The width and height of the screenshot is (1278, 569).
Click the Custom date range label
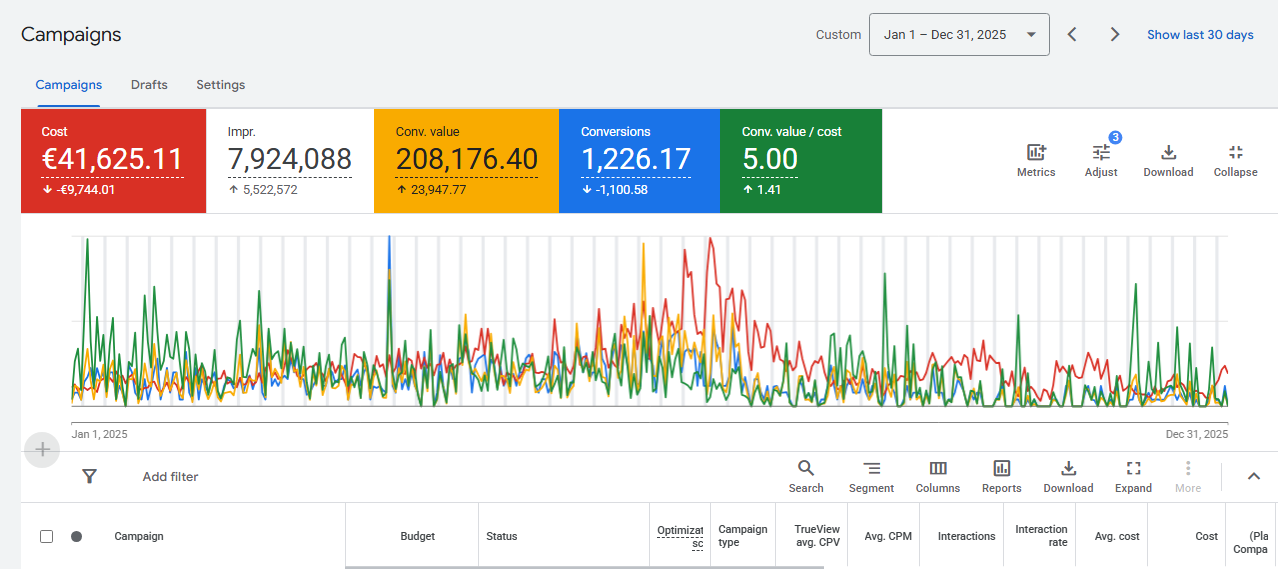tap(838, 34)
